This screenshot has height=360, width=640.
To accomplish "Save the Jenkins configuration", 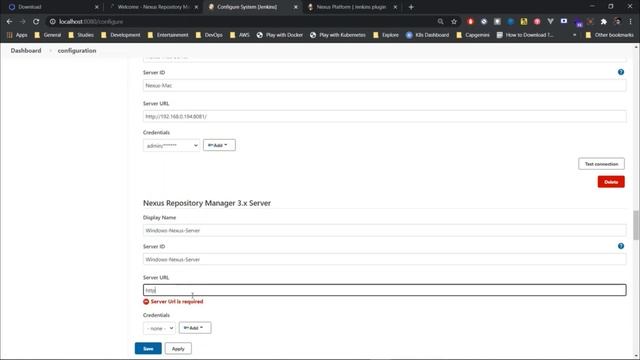I will point(148,349).
